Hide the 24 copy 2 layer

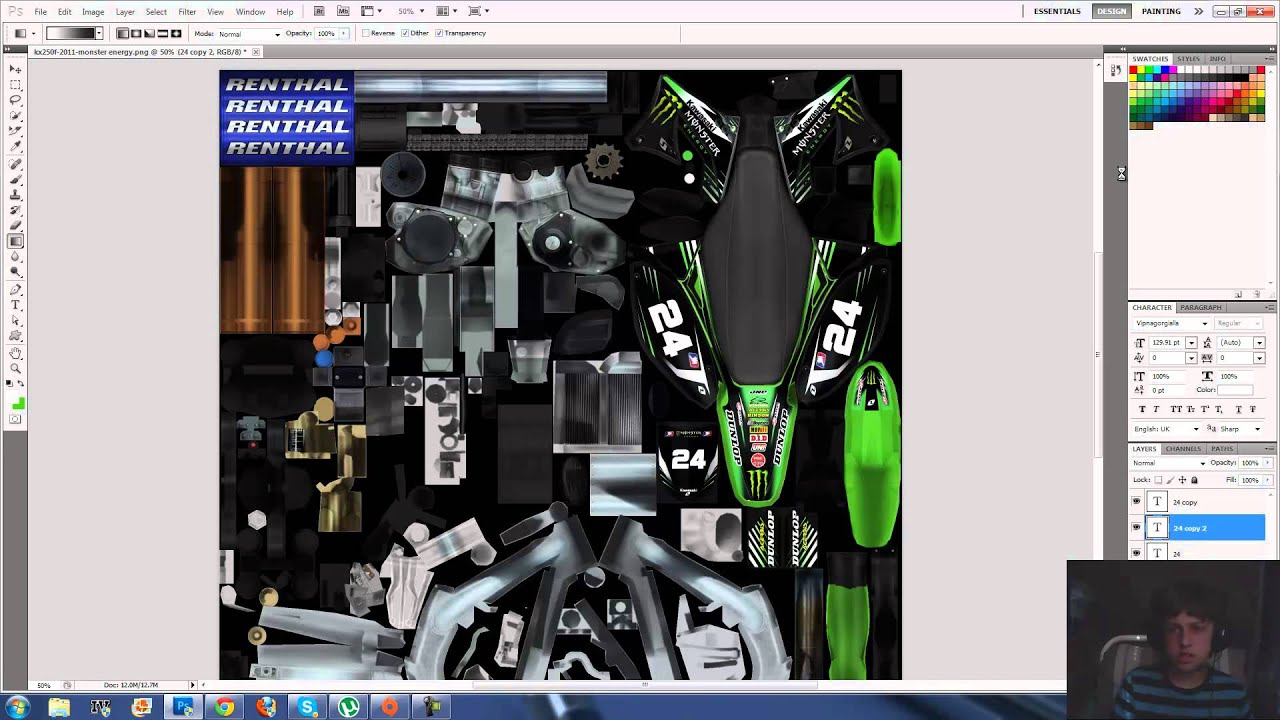click(1136, 527)
